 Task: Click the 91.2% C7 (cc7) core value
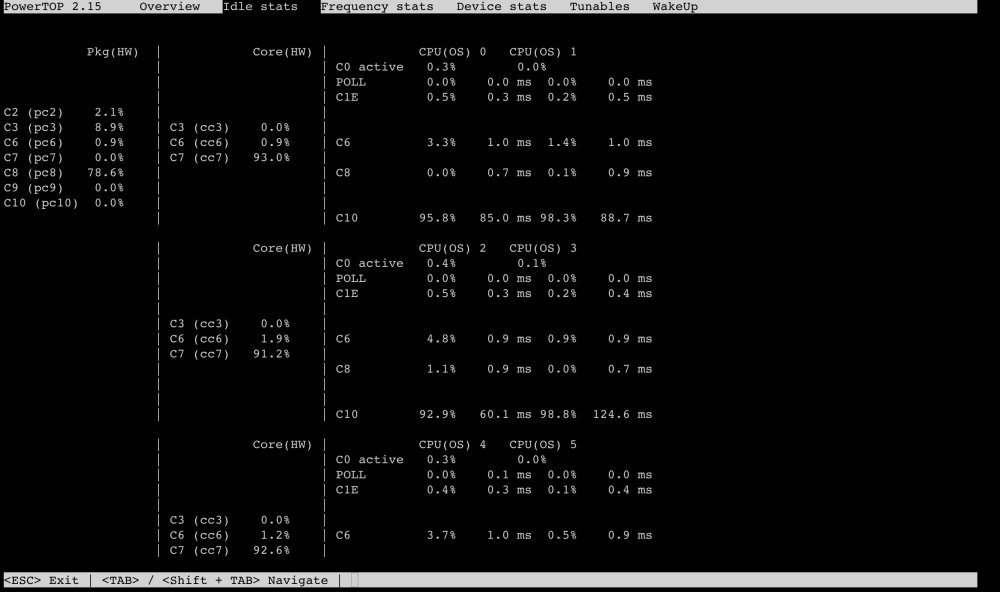point(271,354)
